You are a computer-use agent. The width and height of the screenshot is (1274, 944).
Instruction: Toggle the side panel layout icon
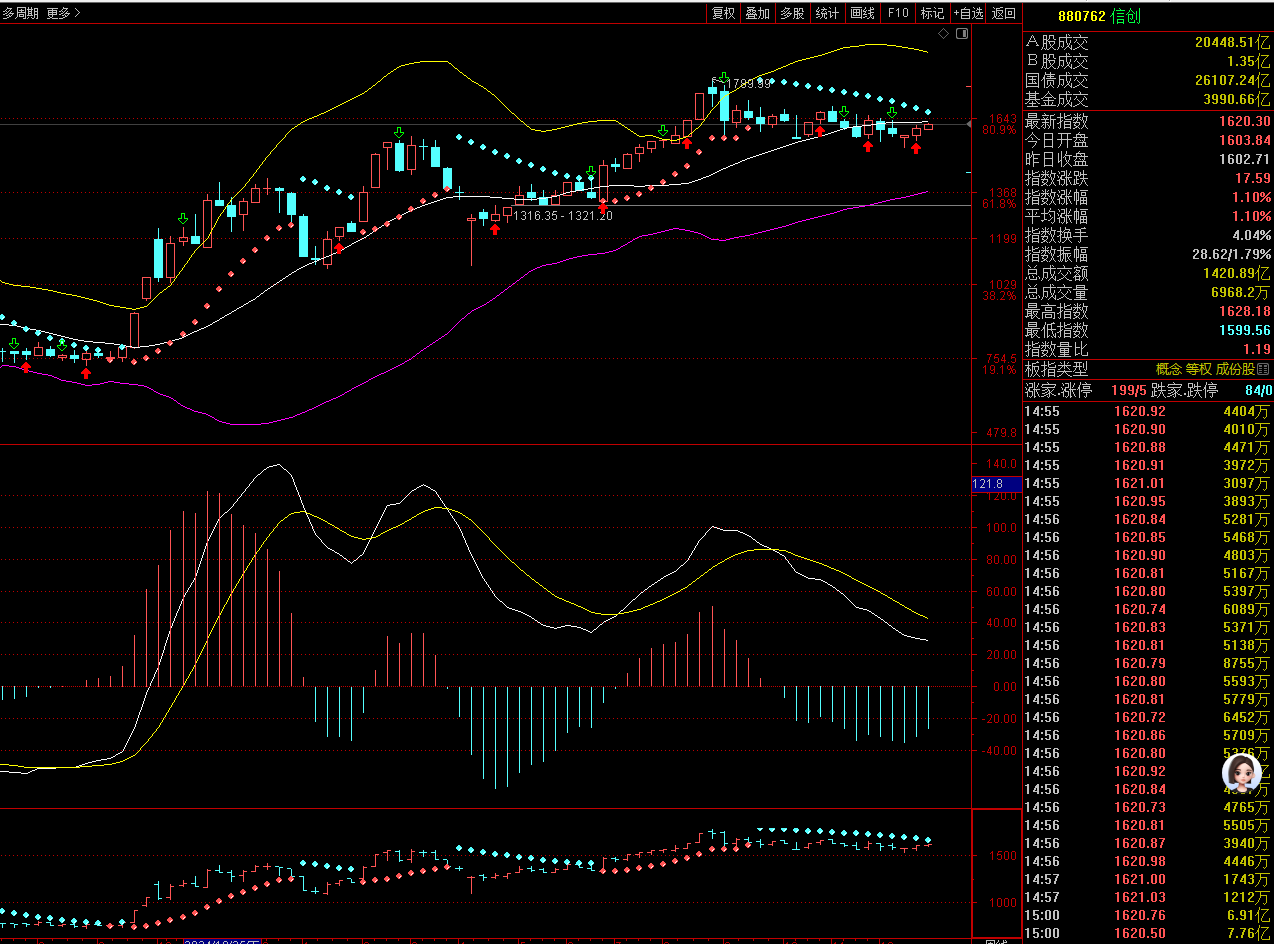pyautogui.click(x=962, y=33)
